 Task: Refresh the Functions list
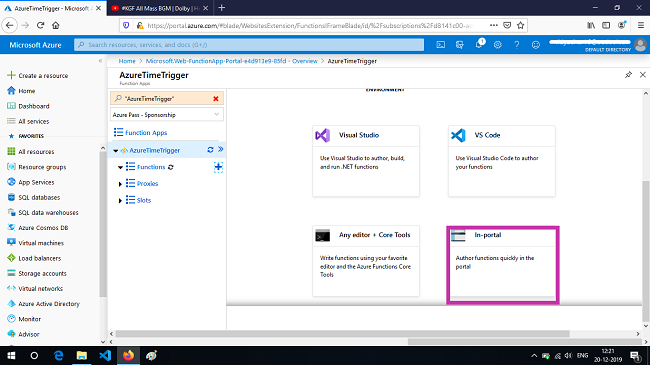tap(171, 167)
